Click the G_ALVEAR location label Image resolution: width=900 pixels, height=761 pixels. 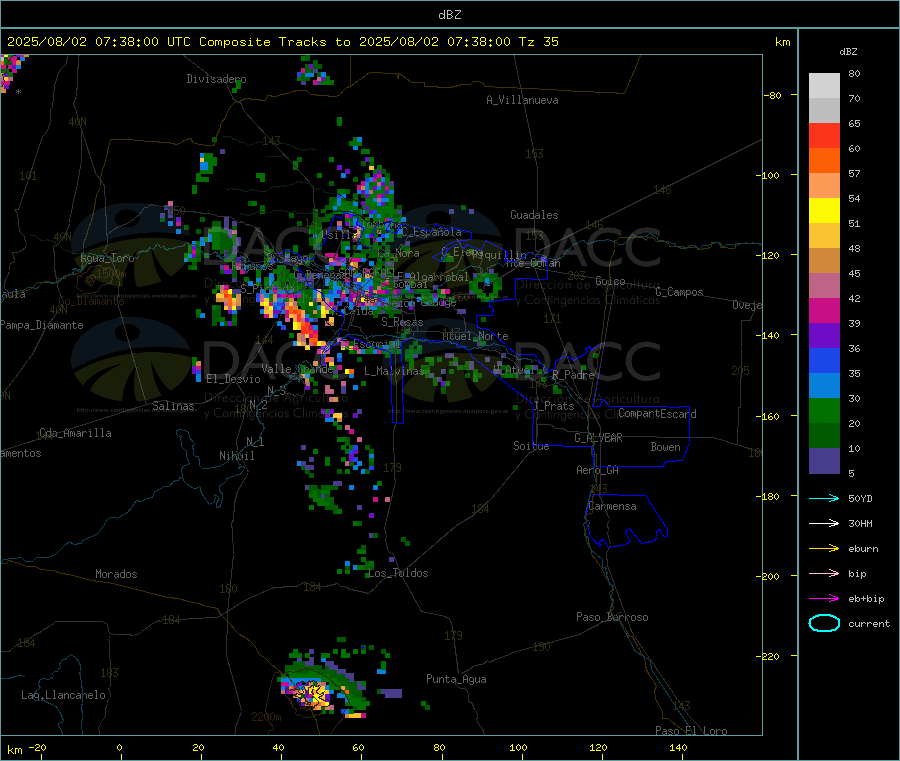598,438
